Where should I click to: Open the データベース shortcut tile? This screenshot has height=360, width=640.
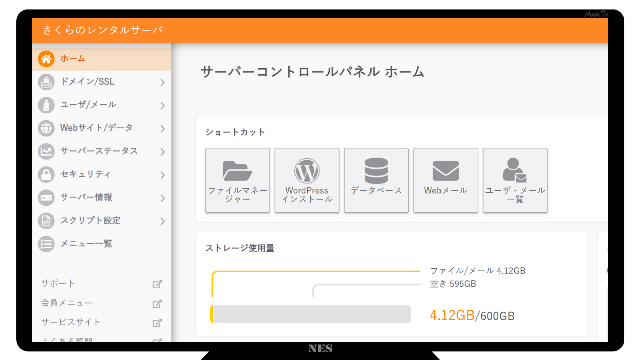click(376, 180)
